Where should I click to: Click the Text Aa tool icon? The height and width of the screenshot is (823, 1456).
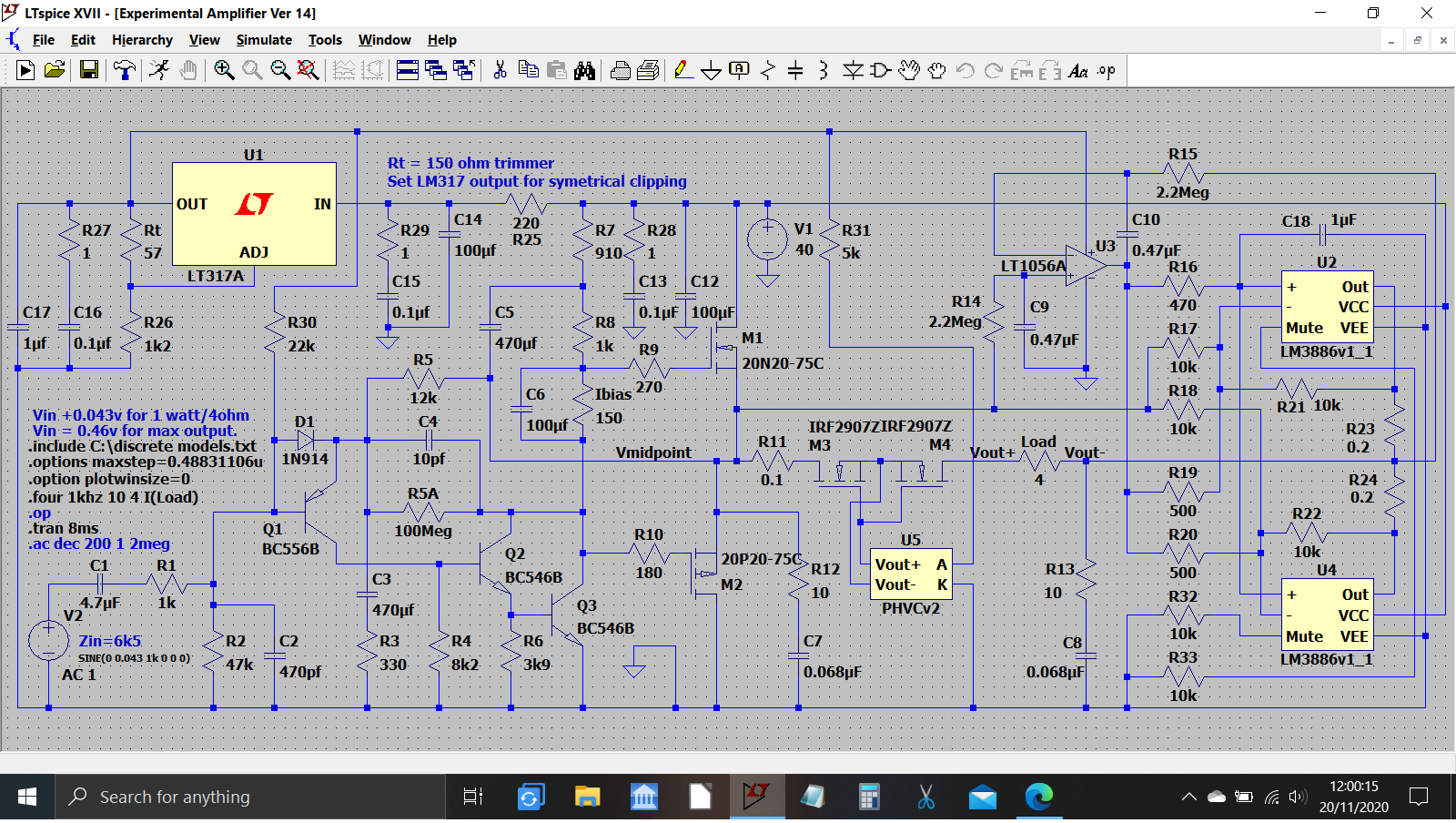pyautogui.click(x=1078, y=70)
